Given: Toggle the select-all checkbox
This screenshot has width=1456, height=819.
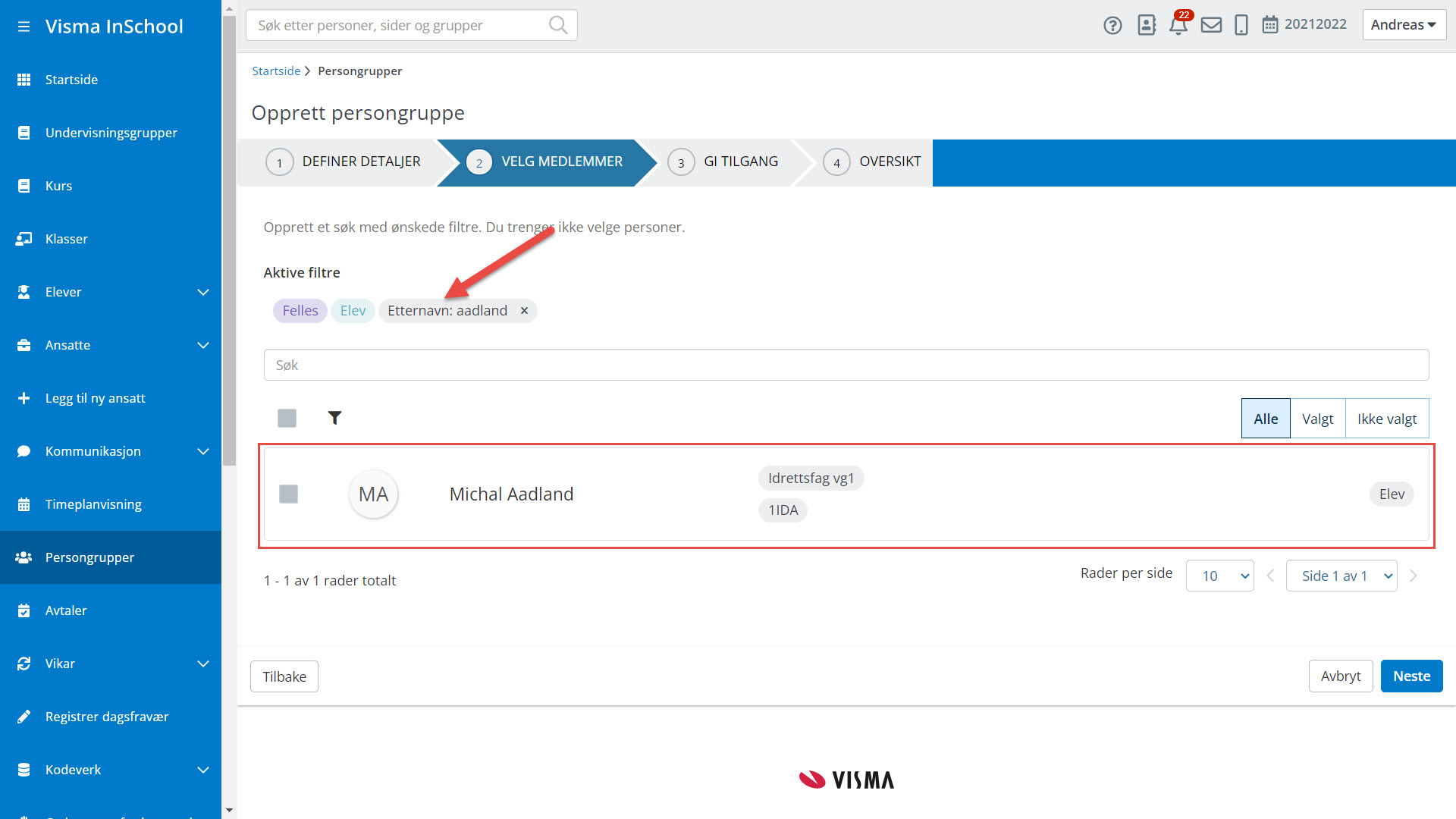Looking at the screenshot, I should pyautogui.click(x=287, y=418).
